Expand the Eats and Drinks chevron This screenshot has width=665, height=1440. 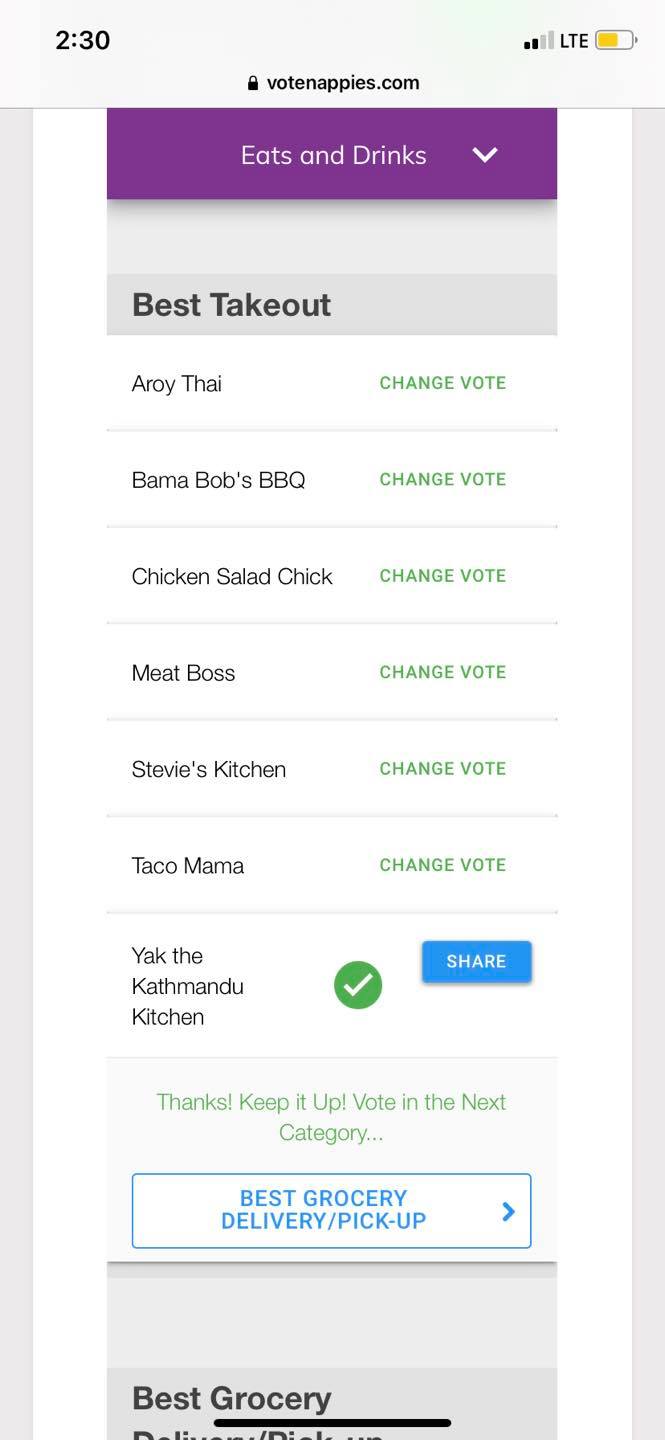[485, 155]
